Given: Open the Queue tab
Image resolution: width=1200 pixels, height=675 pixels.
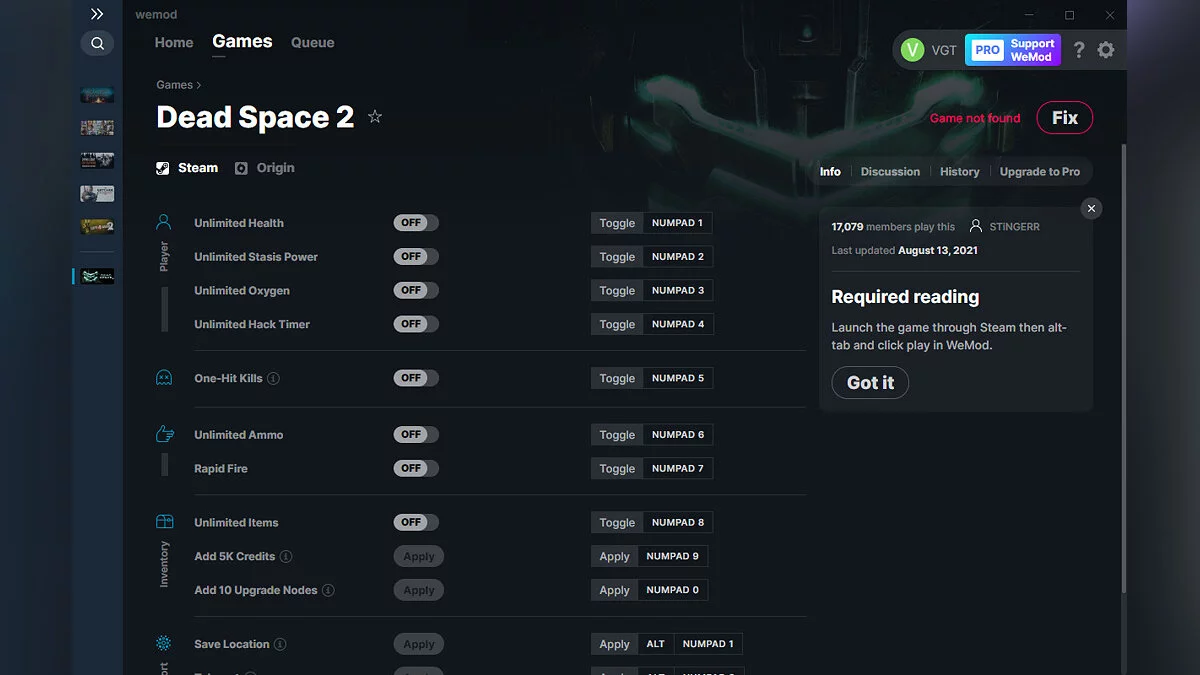Looking at the screenshot, I should (312, 42).
